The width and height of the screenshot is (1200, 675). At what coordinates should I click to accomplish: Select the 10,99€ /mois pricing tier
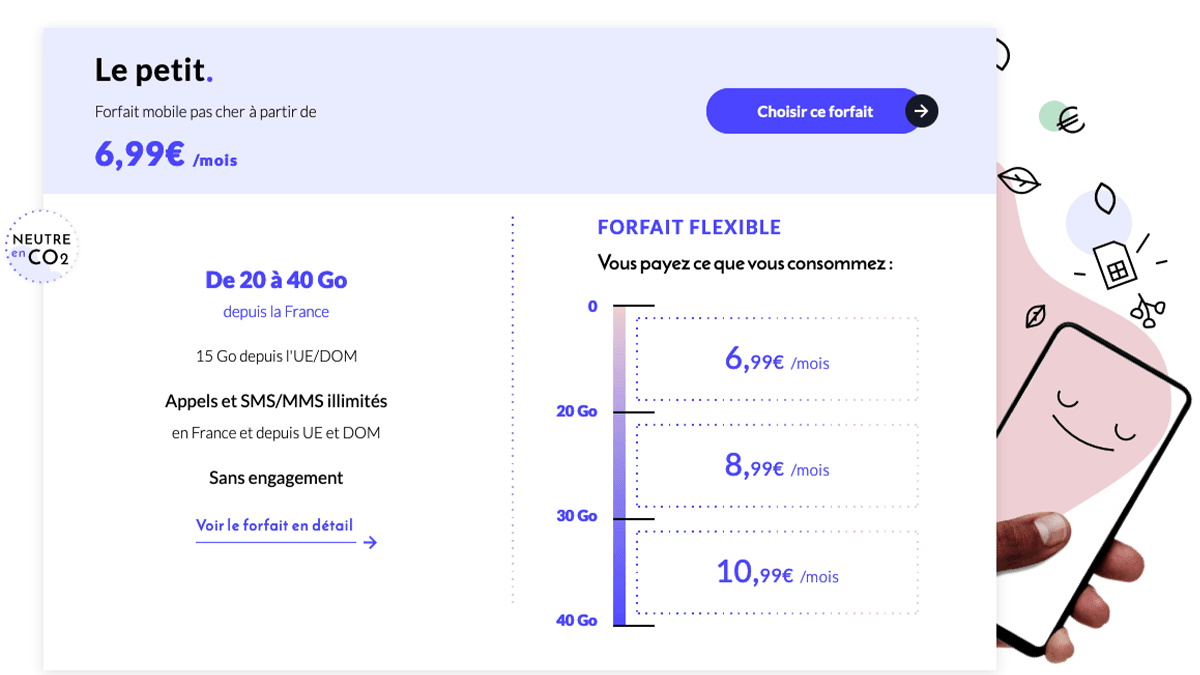(x=776, y=572)
